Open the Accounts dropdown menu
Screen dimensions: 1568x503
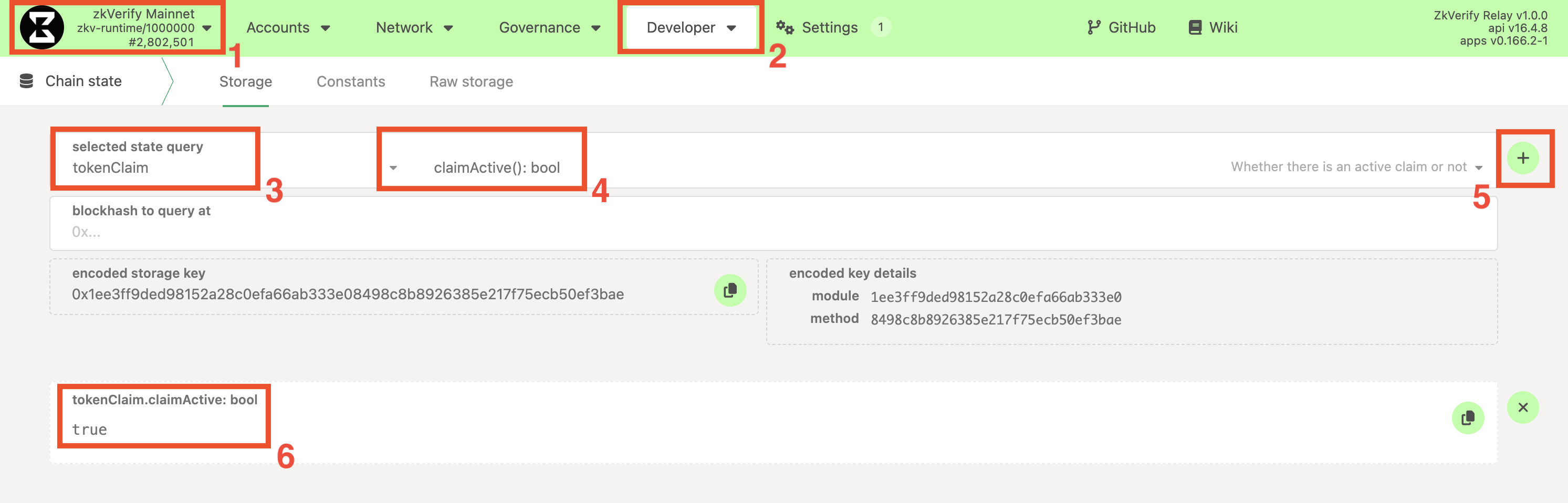click(288, 27)
